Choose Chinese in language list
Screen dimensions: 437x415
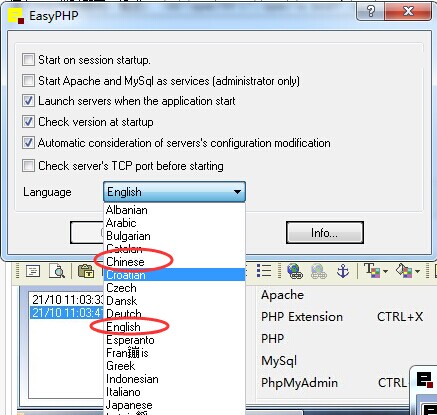[175, 262]
